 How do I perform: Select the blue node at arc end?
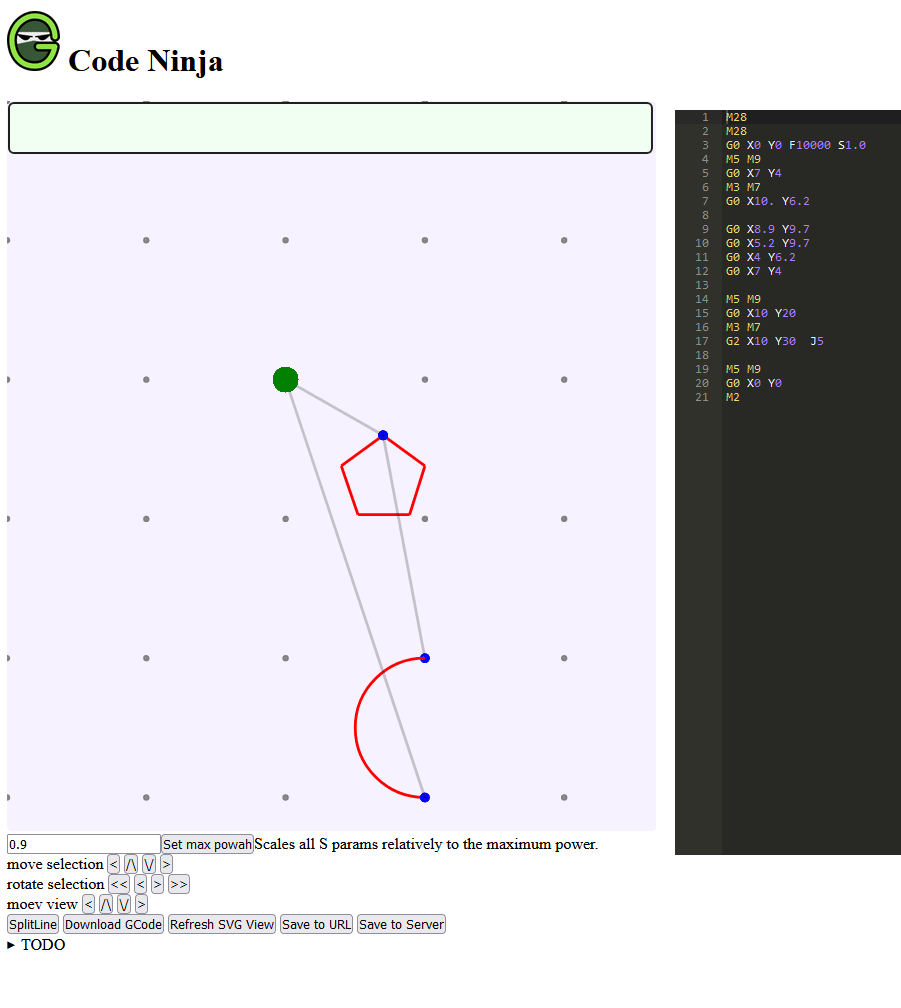point(425,797)
